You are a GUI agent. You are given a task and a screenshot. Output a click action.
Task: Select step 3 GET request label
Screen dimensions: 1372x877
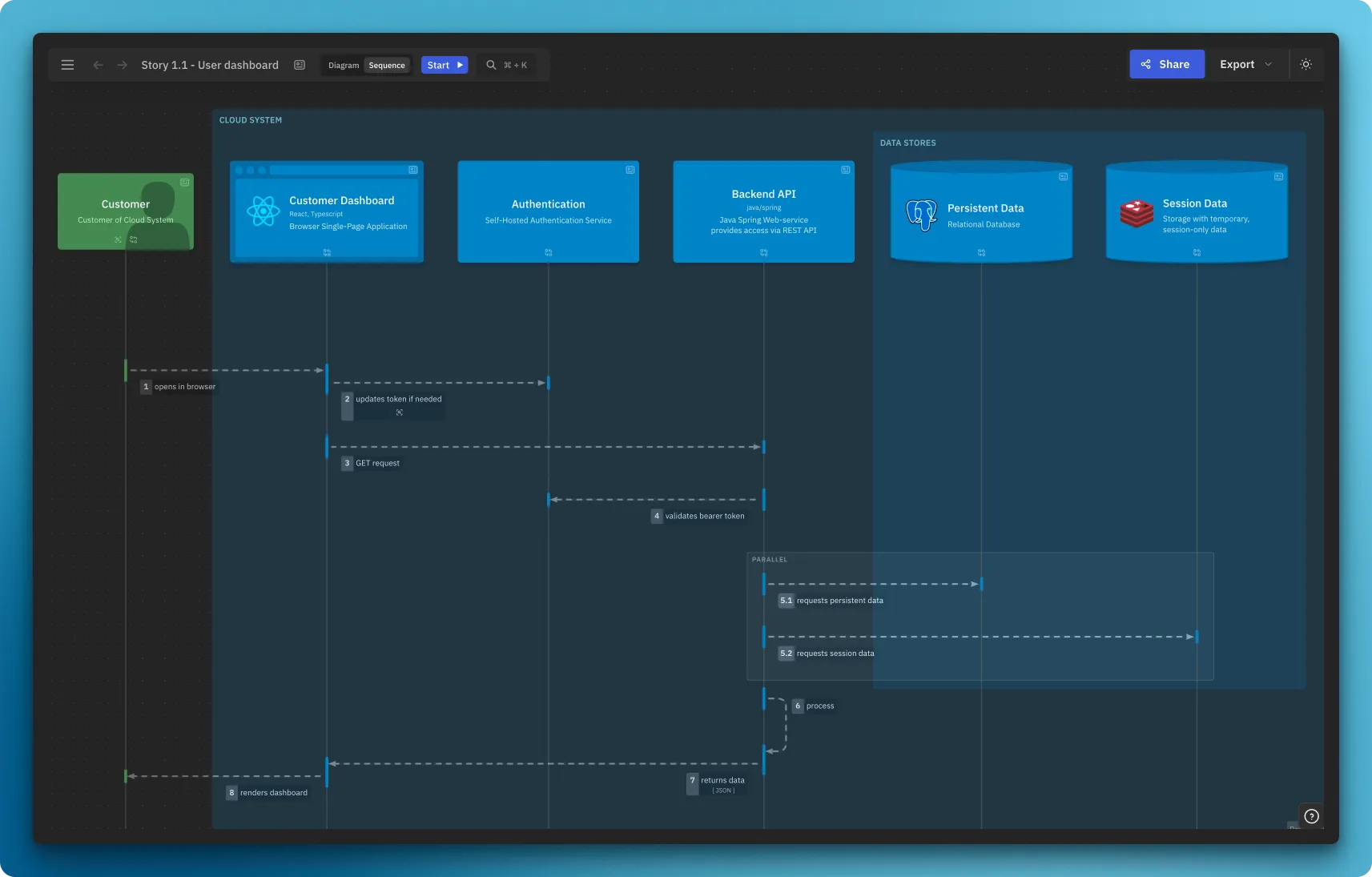[x=376, y=463]
